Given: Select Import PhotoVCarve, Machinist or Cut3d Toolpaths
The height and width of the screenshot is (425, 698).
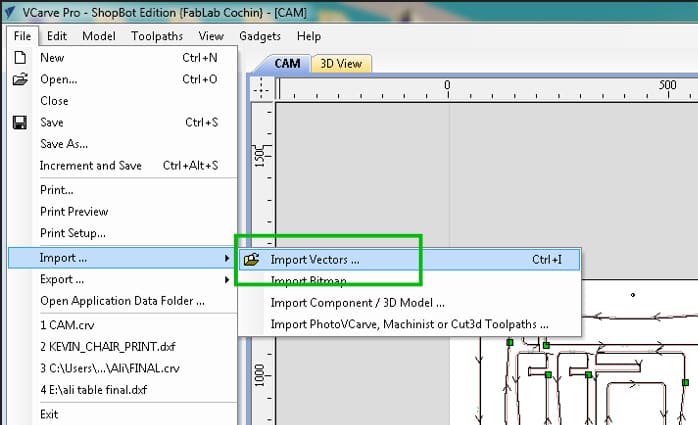Looking at the screenshot, I should 410,324.
